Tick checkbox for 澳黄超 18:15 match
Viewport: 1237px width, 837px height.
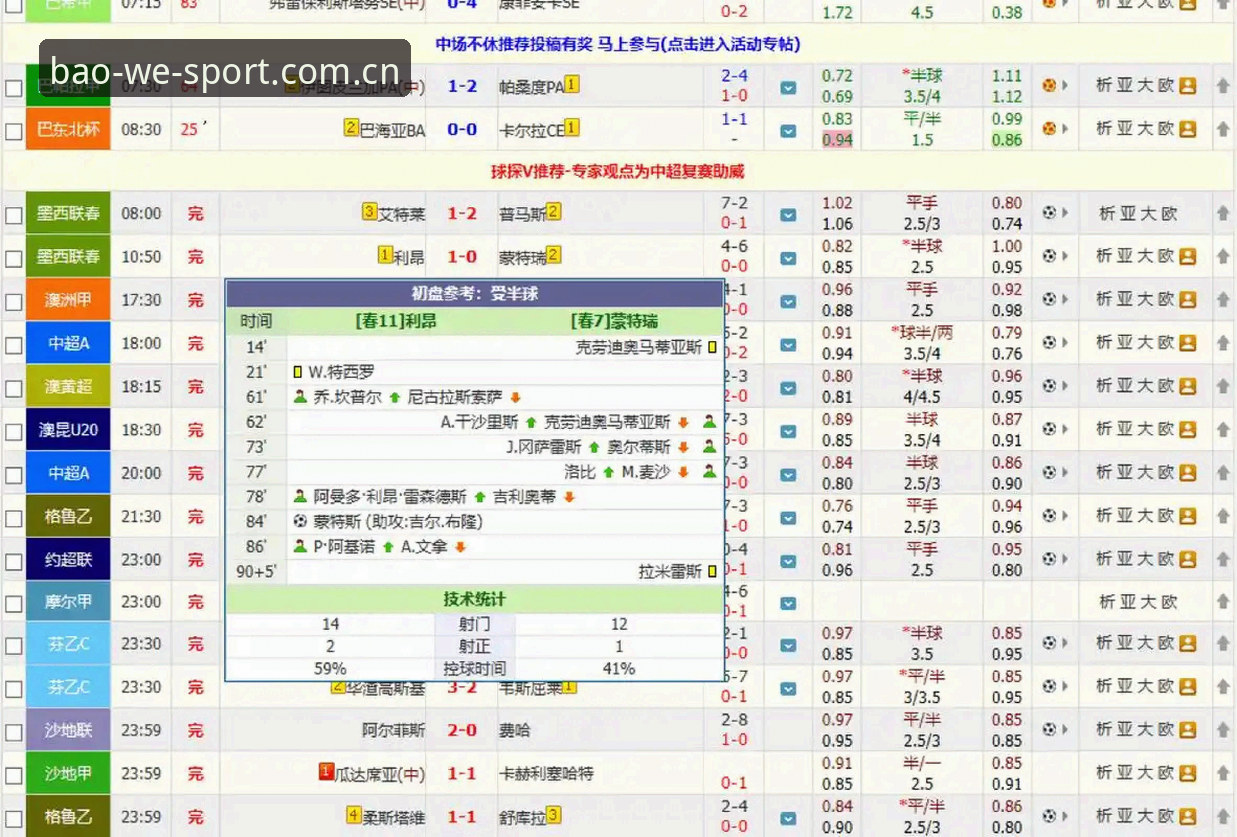tap(13, 388)
